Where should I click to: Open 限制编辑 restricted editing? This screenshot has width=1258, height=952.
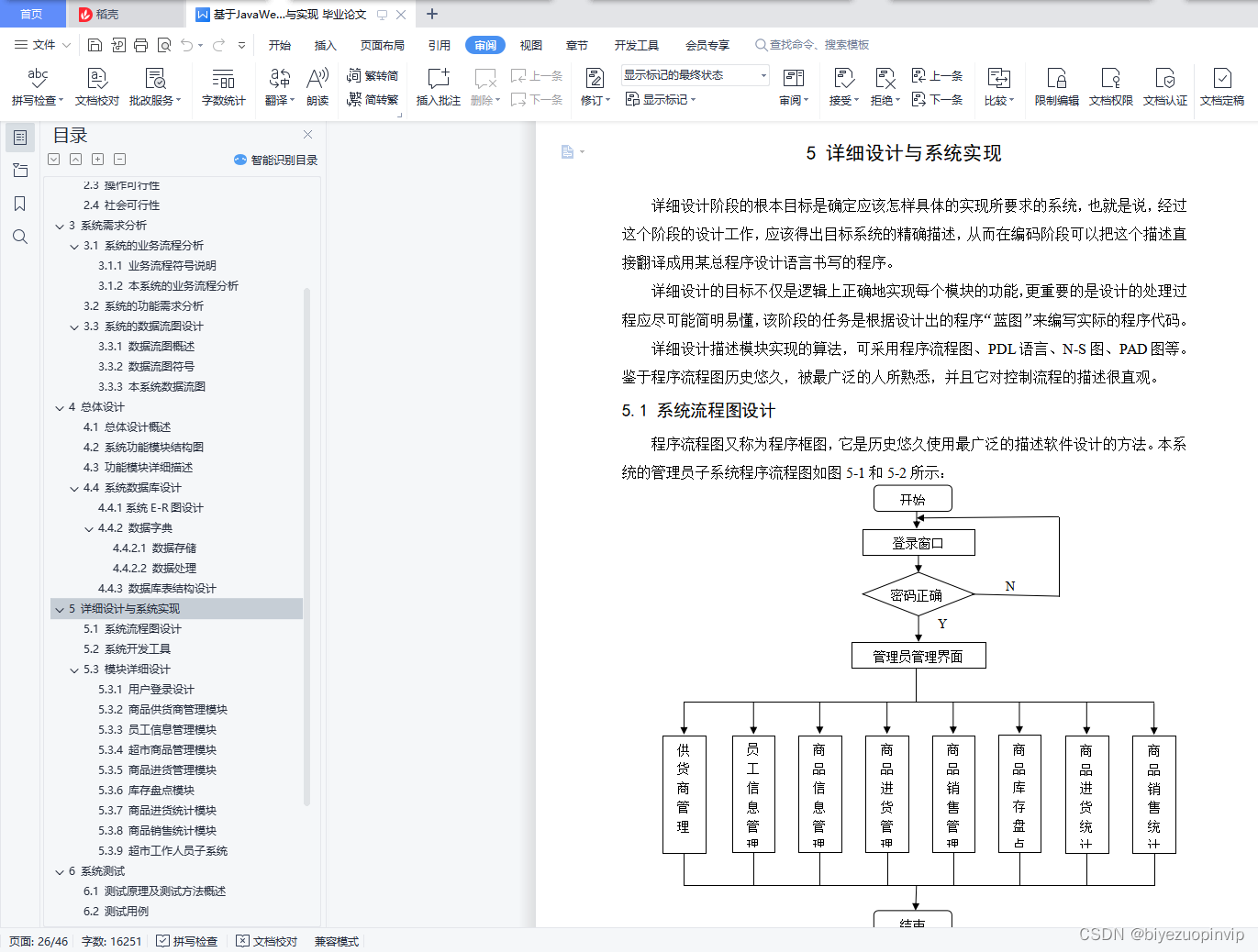(1057, 87)
